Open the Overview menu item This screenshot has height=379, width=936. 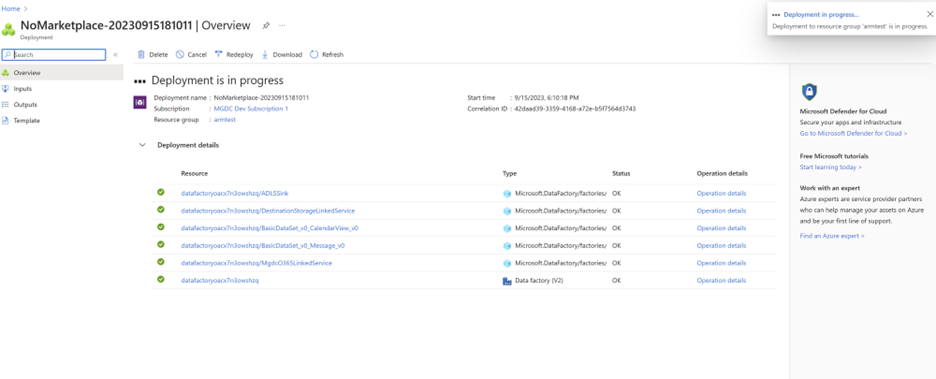[62, 73]
